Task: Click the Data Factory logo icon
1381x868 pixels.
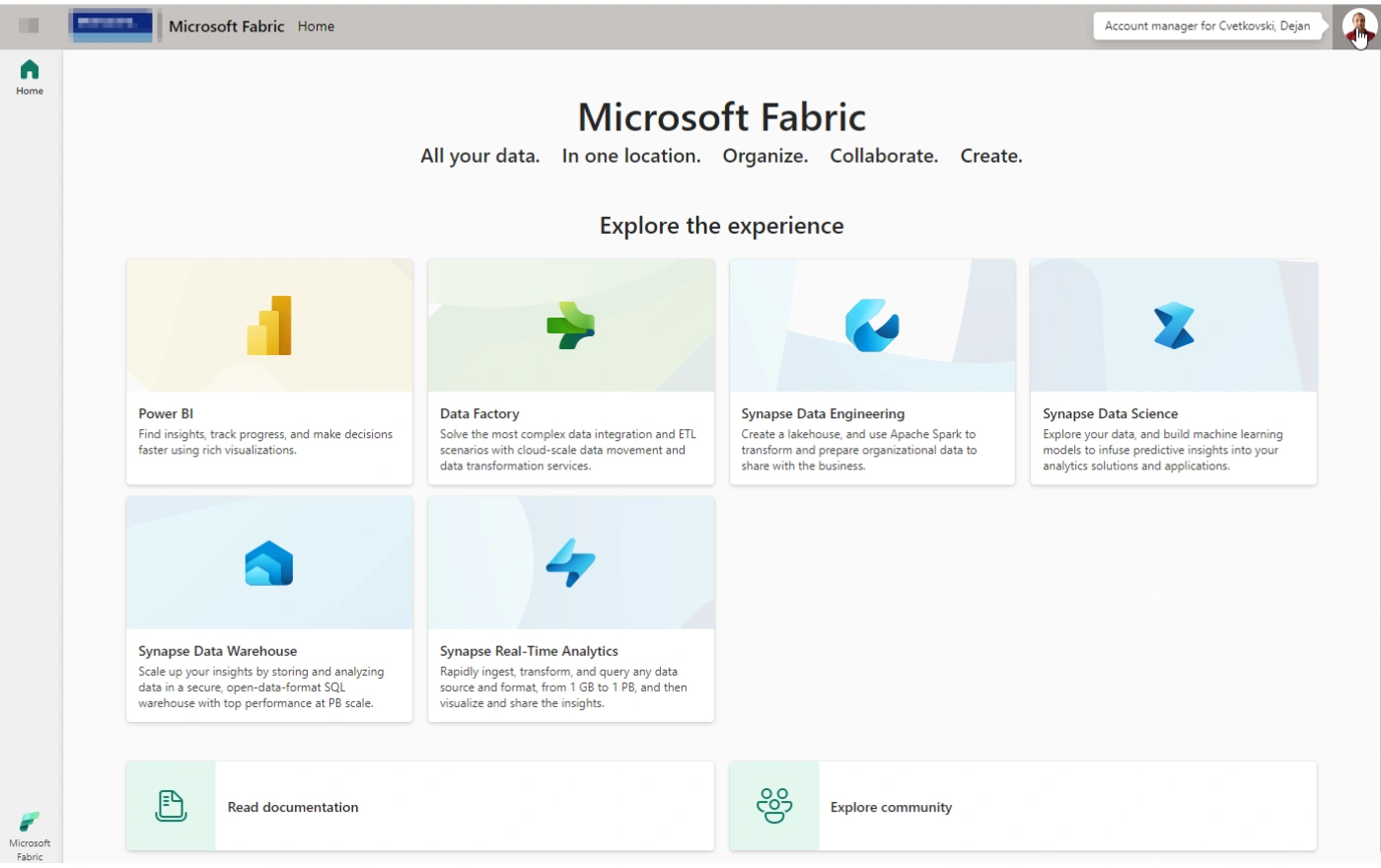Action: pos(570,325)
